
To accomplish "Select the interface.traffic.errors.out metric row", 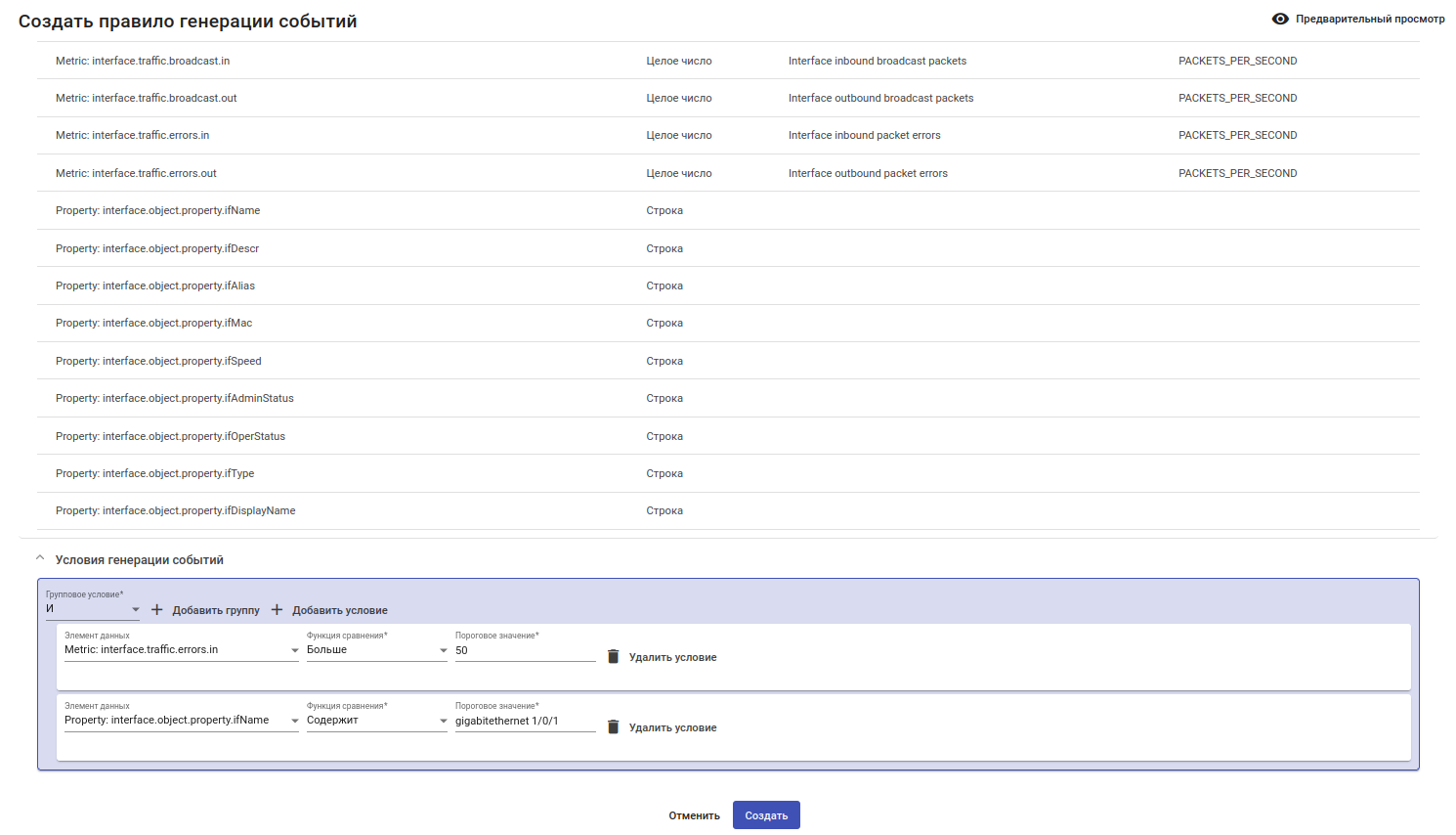I will click(136, 173).
